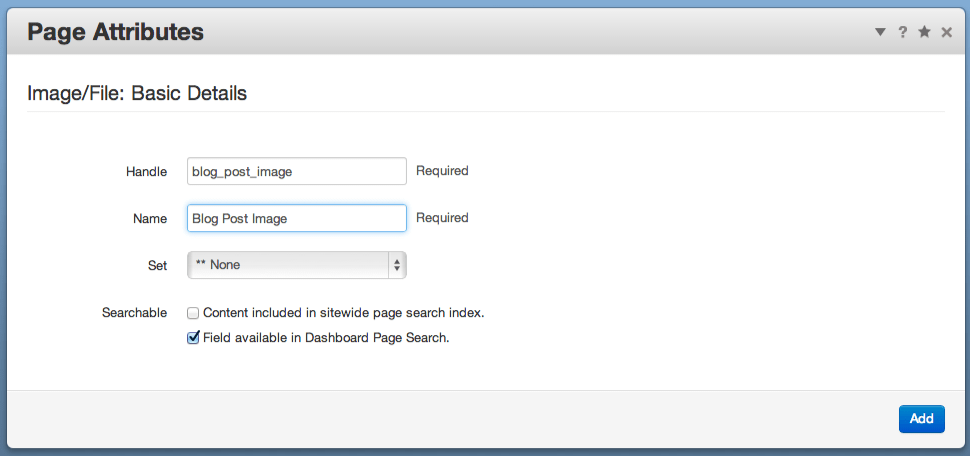The height and width of the screenshot is (456, 970).
Task: Click the 'Content included in sitewide page search index' label
Action: 343,313
